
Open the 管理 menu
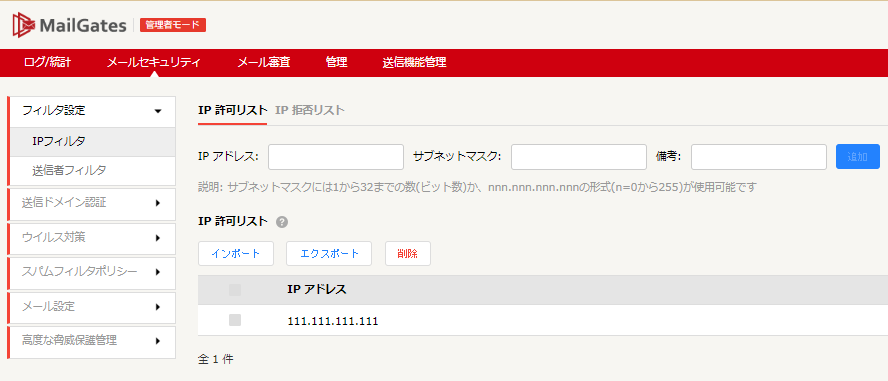pyautogui.click(x=336, y=62)
